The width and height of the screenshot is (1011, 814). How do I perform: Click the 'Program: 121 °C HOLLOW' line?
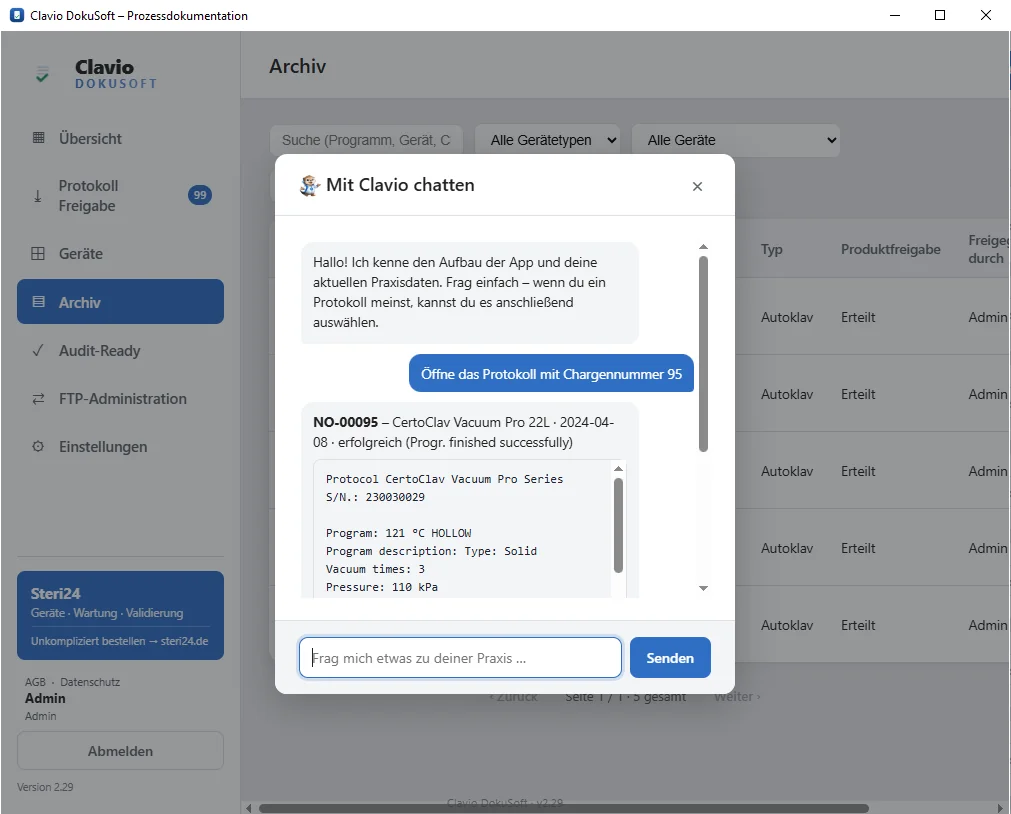[398, 533]
